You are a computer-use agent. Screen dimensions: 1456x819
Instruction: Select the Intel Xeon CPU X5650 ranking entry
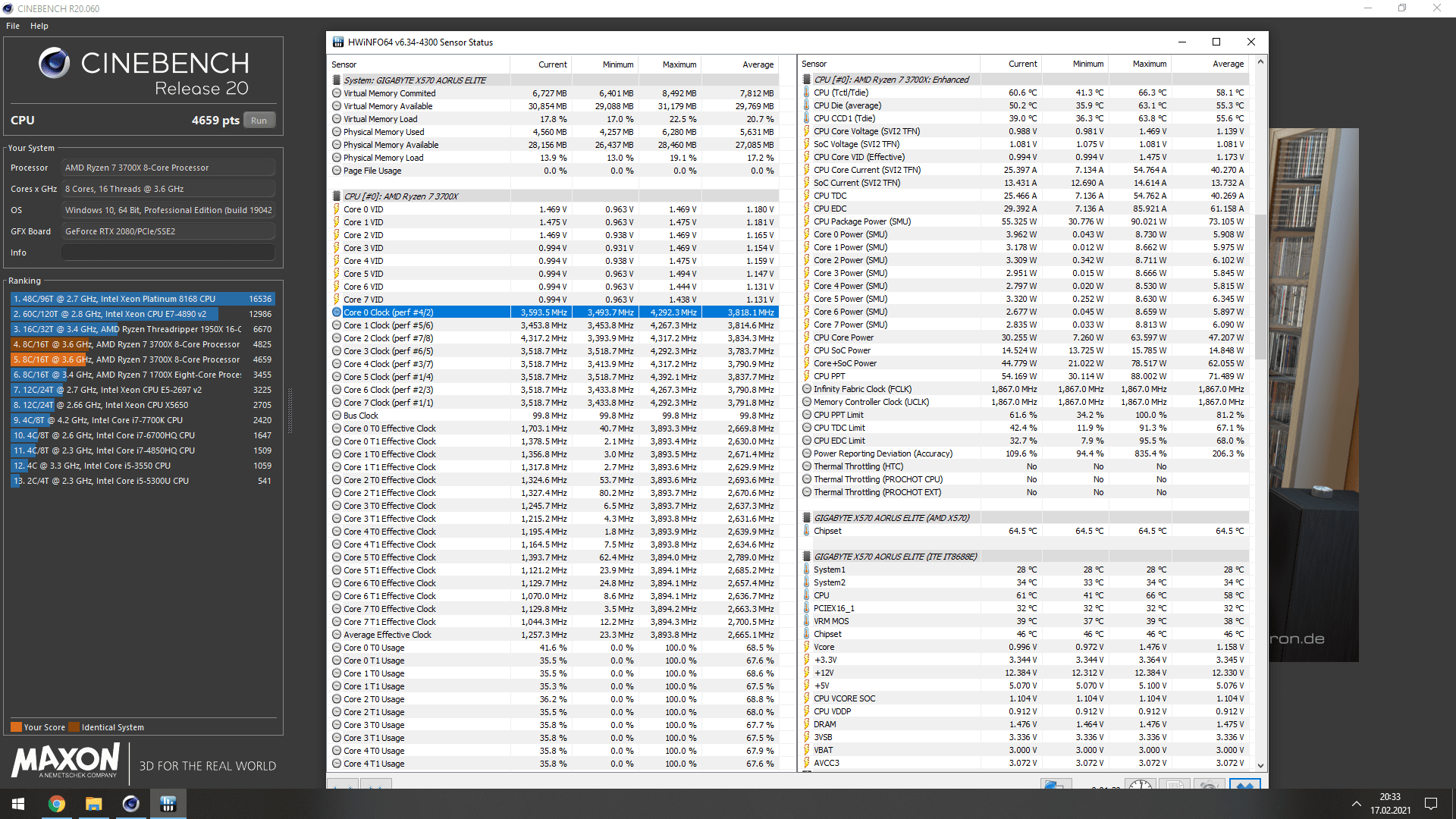(x=143, y=405)
